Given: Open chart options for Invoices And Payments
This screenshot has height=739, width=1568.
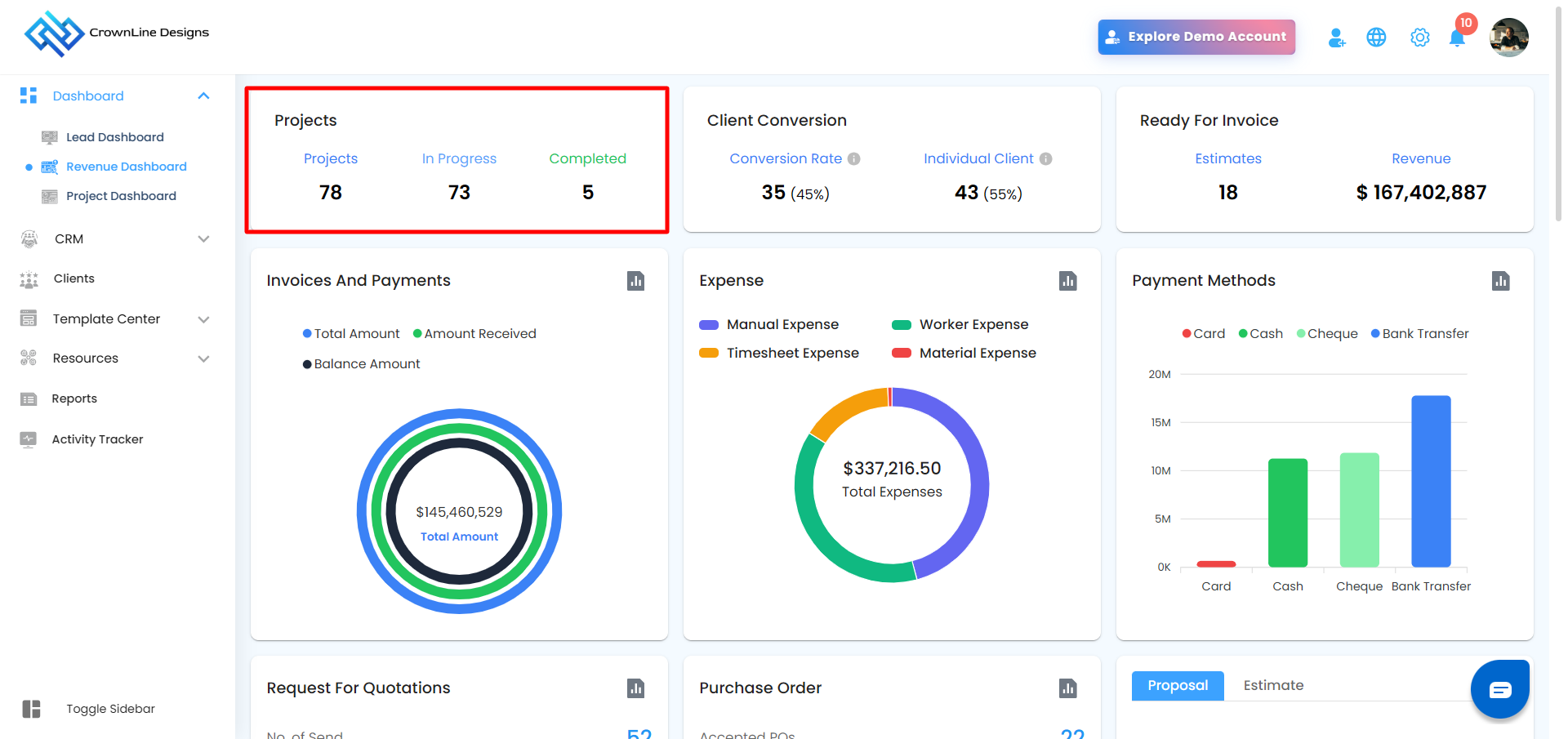Looking at the screenshot, I should point(635,281).
